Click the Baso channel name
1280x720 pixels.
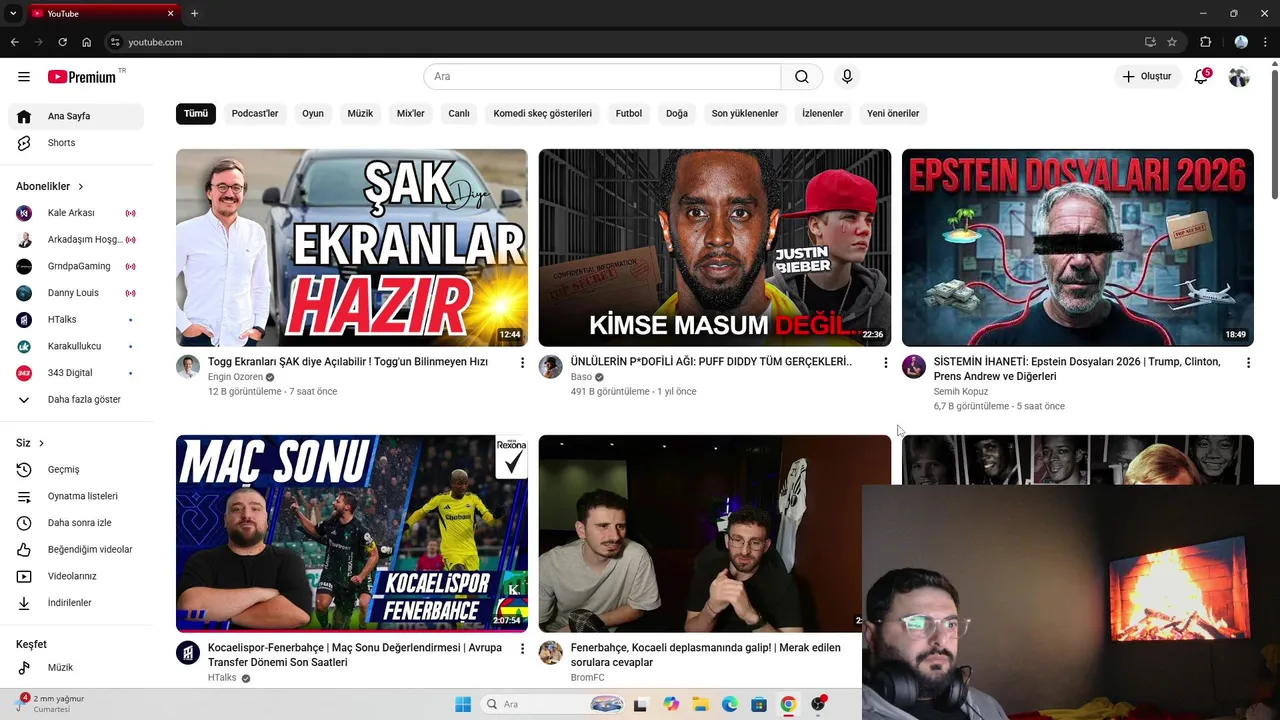(581, 377)
